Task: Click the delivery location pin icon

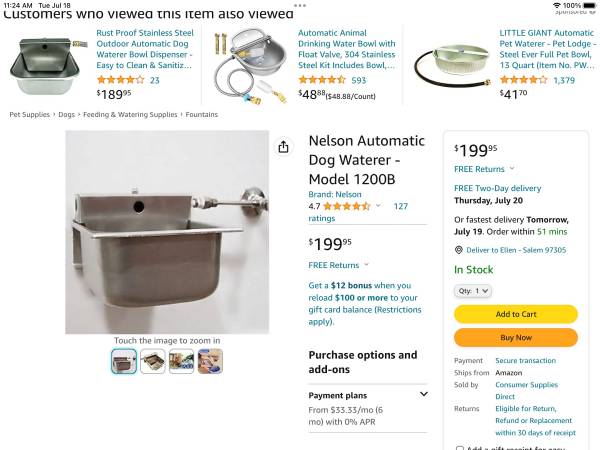Action: pyautogui.click(x=458, y=250)
